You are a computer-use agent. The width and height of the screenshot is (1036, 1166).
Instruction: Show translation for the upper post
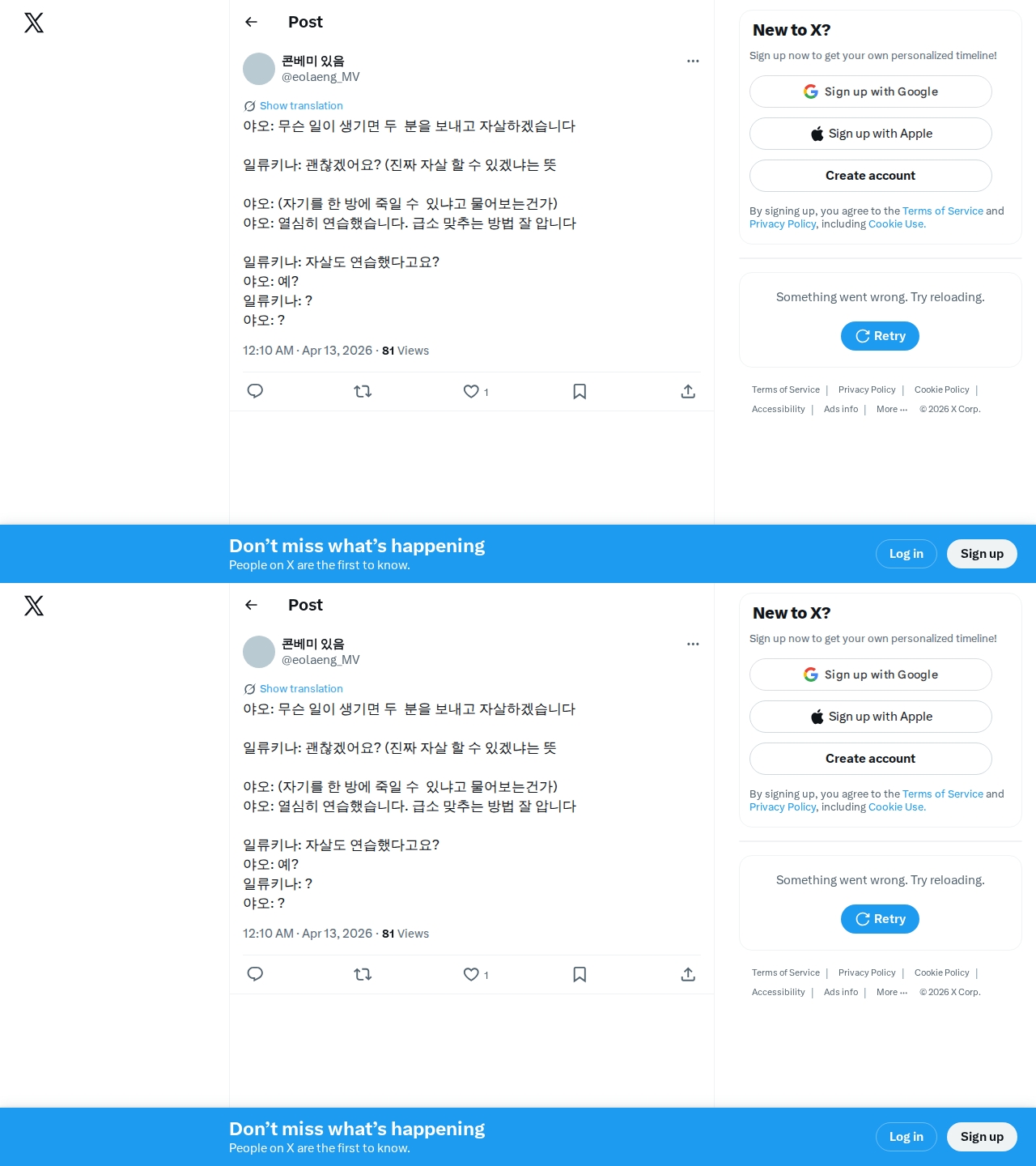(301, 106)
